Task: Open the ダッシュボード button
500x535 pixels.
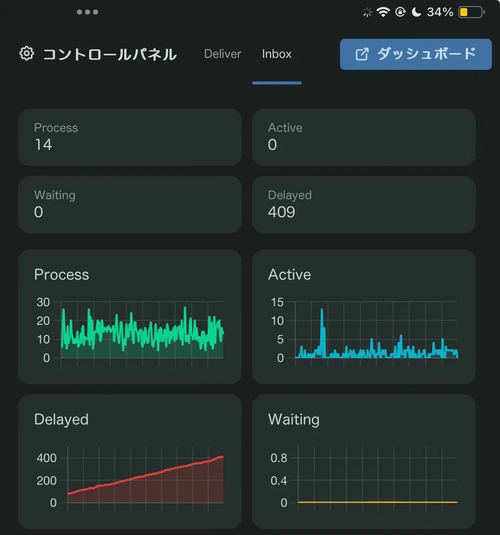Action: 416,54
